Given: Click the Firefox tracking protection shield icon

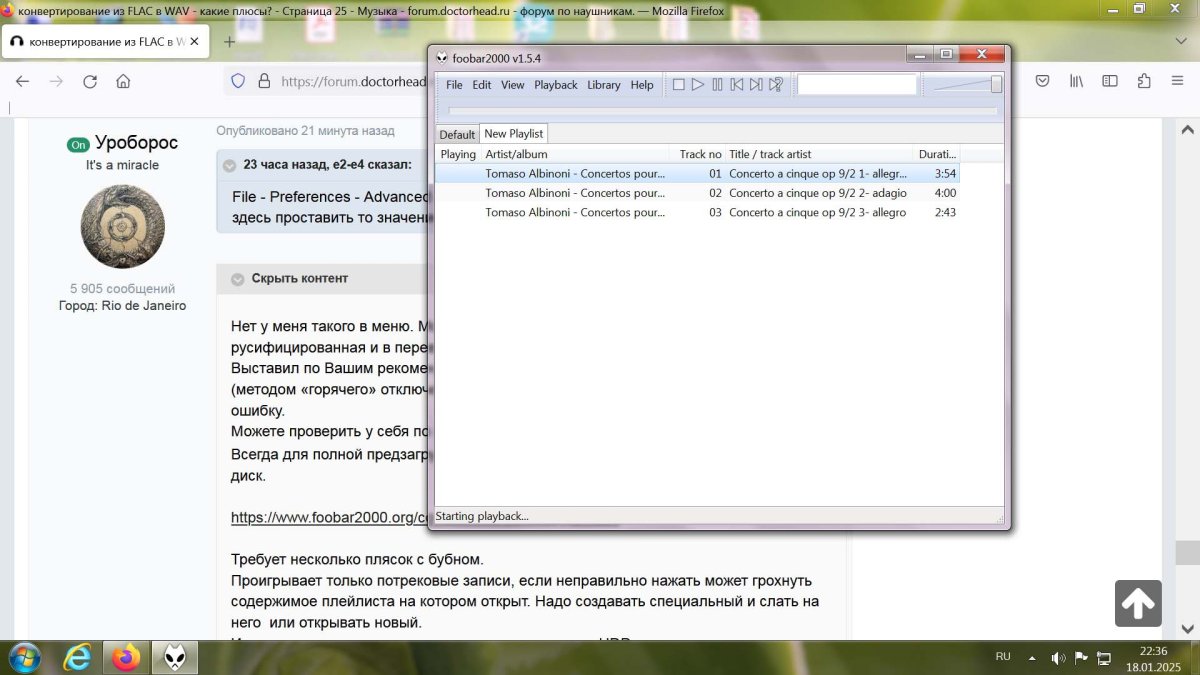Looking at the screenshot, I should [x=238, y=81].
